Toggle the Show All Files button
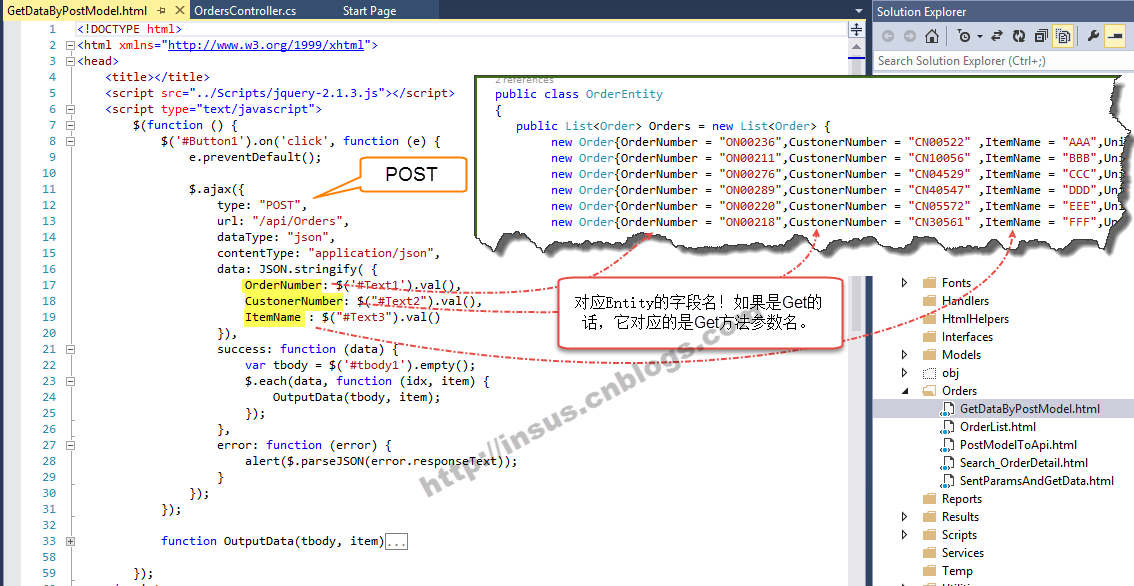This screenshot has height=586, width=1134. click(1062, 36)
